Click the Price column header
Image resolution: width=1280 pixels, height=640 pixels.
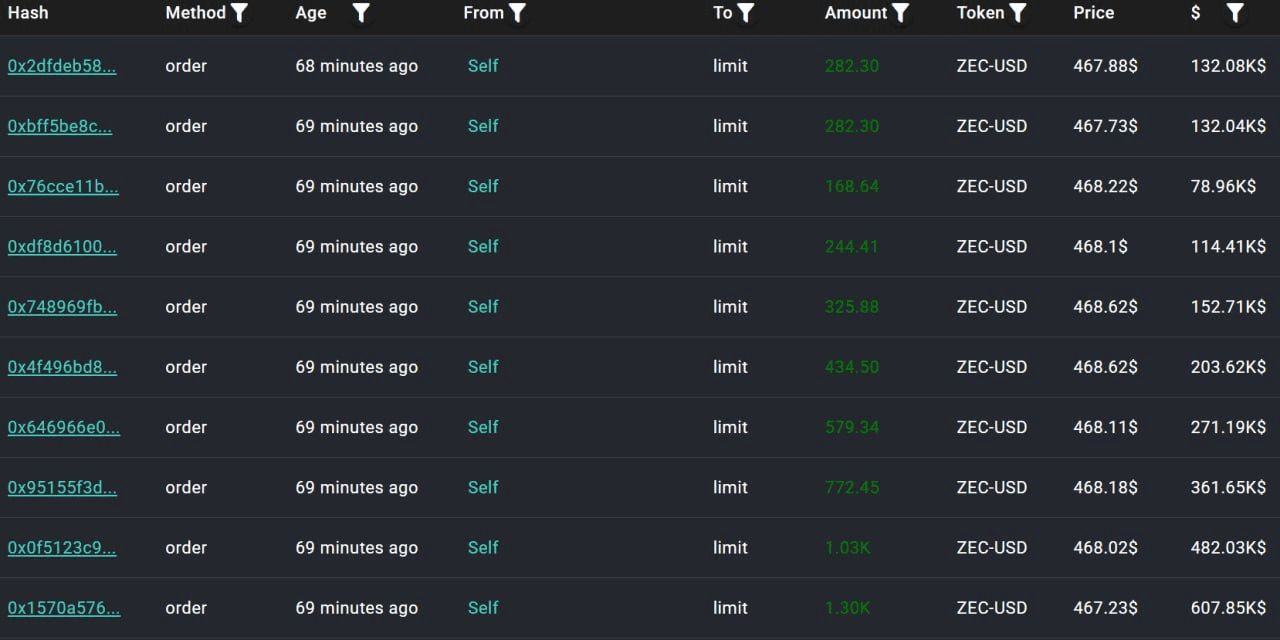click(x=1094, y=13)
